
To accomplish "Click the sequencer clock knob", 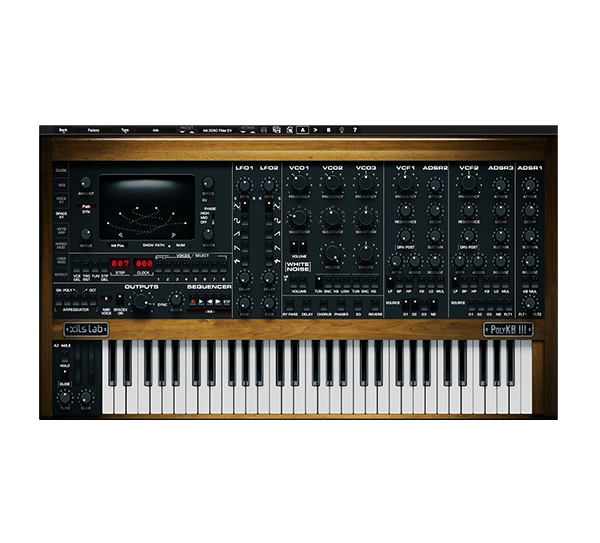I will point(176,299).
